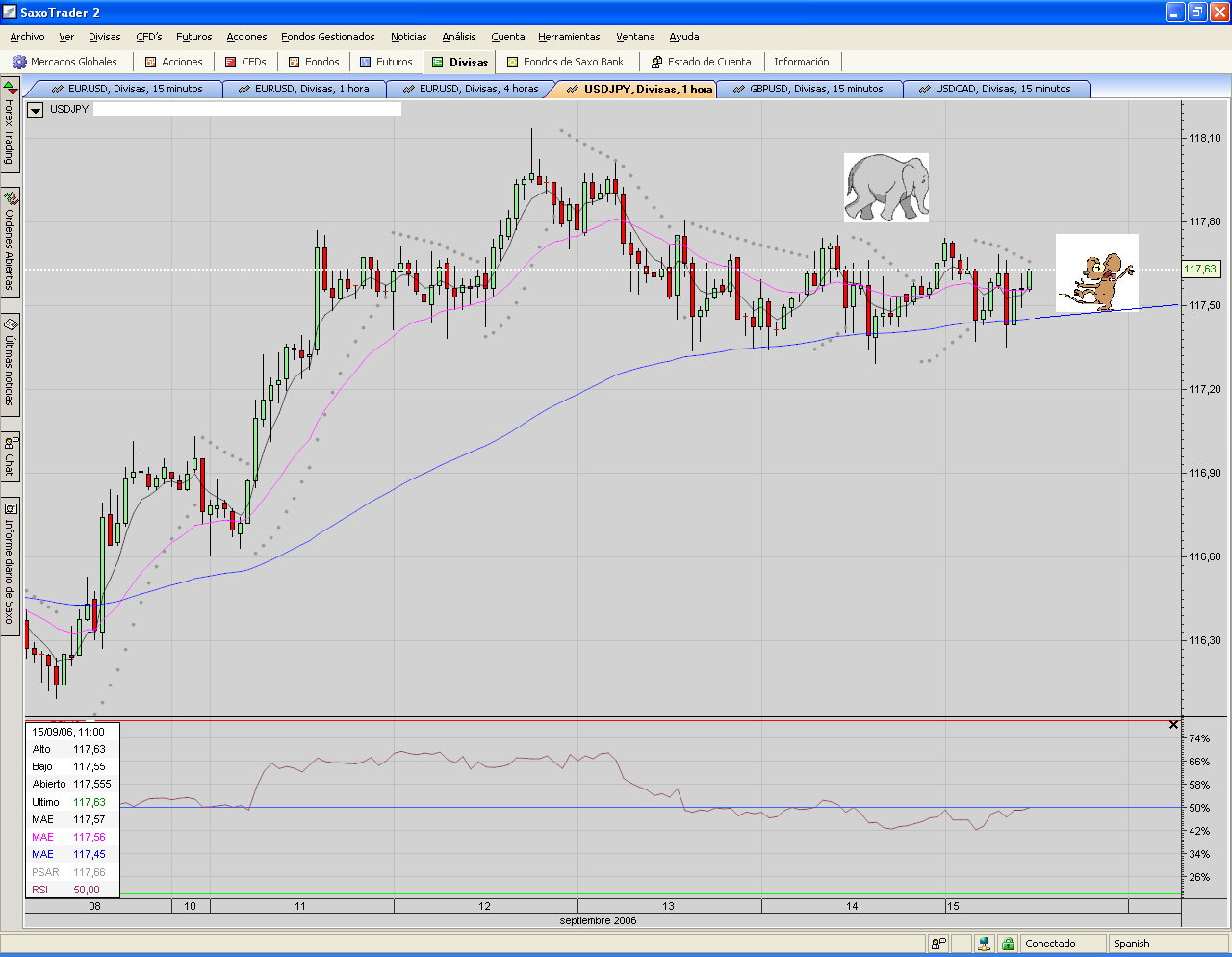Maximize the SaxoTrader 2 window

pyautogui.click(x=1196, y=13)
